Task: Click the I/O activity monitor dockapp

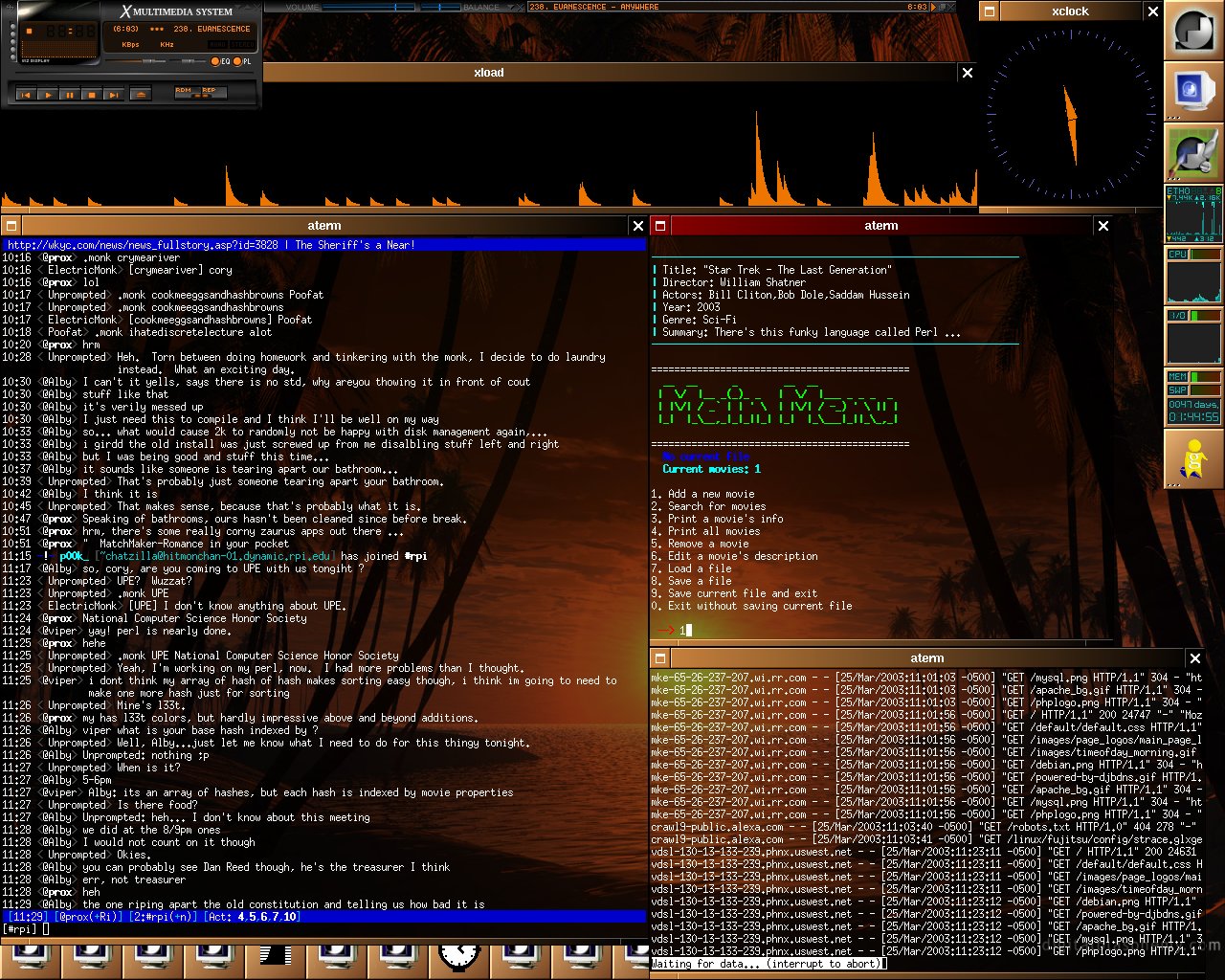Action: (x=1193, y=337)
